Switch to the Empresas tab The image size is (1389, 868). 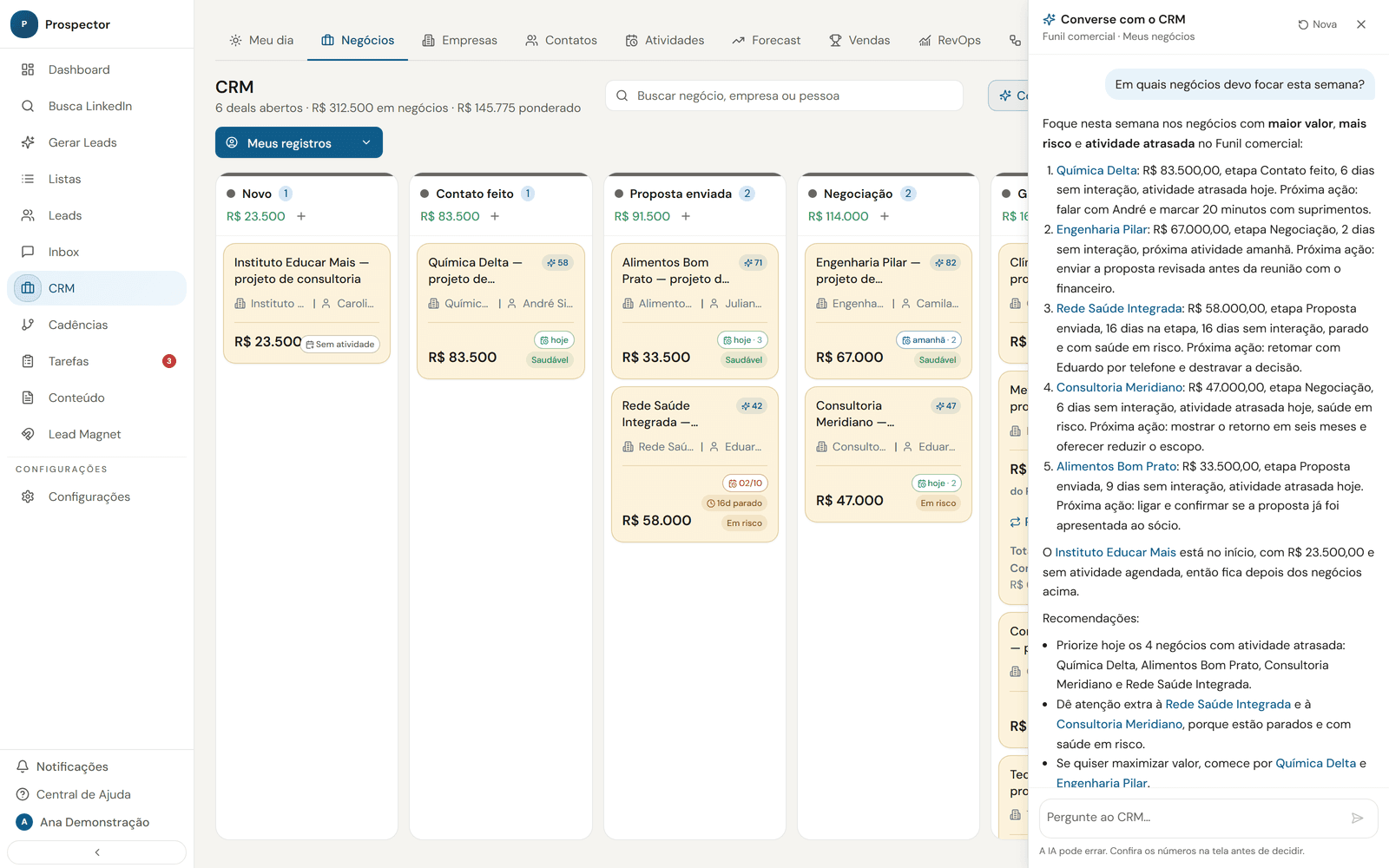(x=460, y=40)
